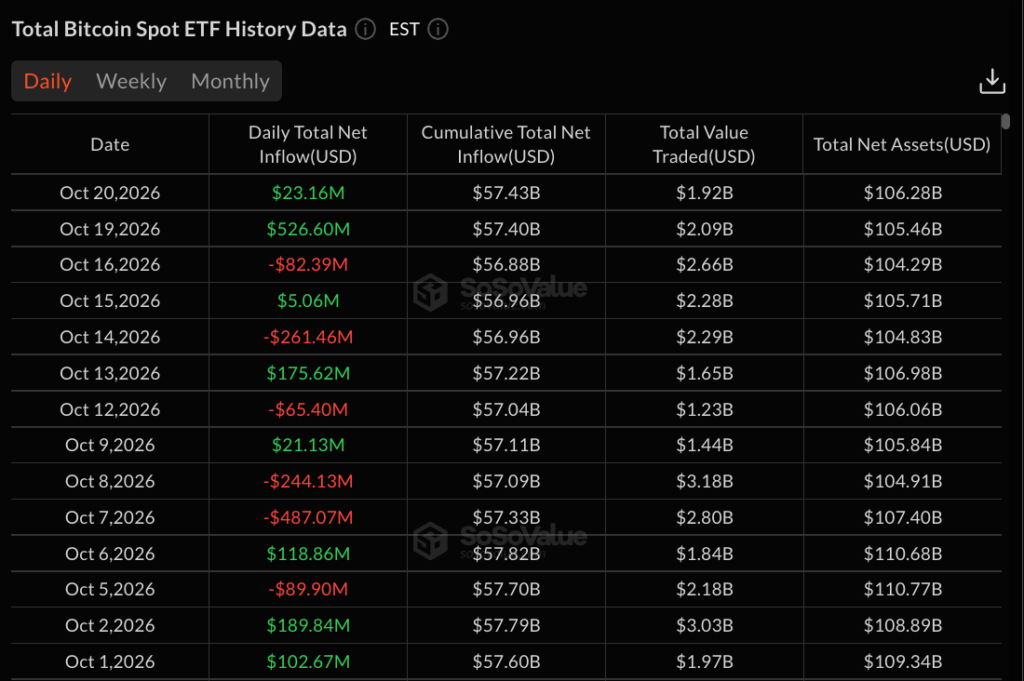
Task: Select the Oct 15,2026 date cell
Action: [110, 300]
